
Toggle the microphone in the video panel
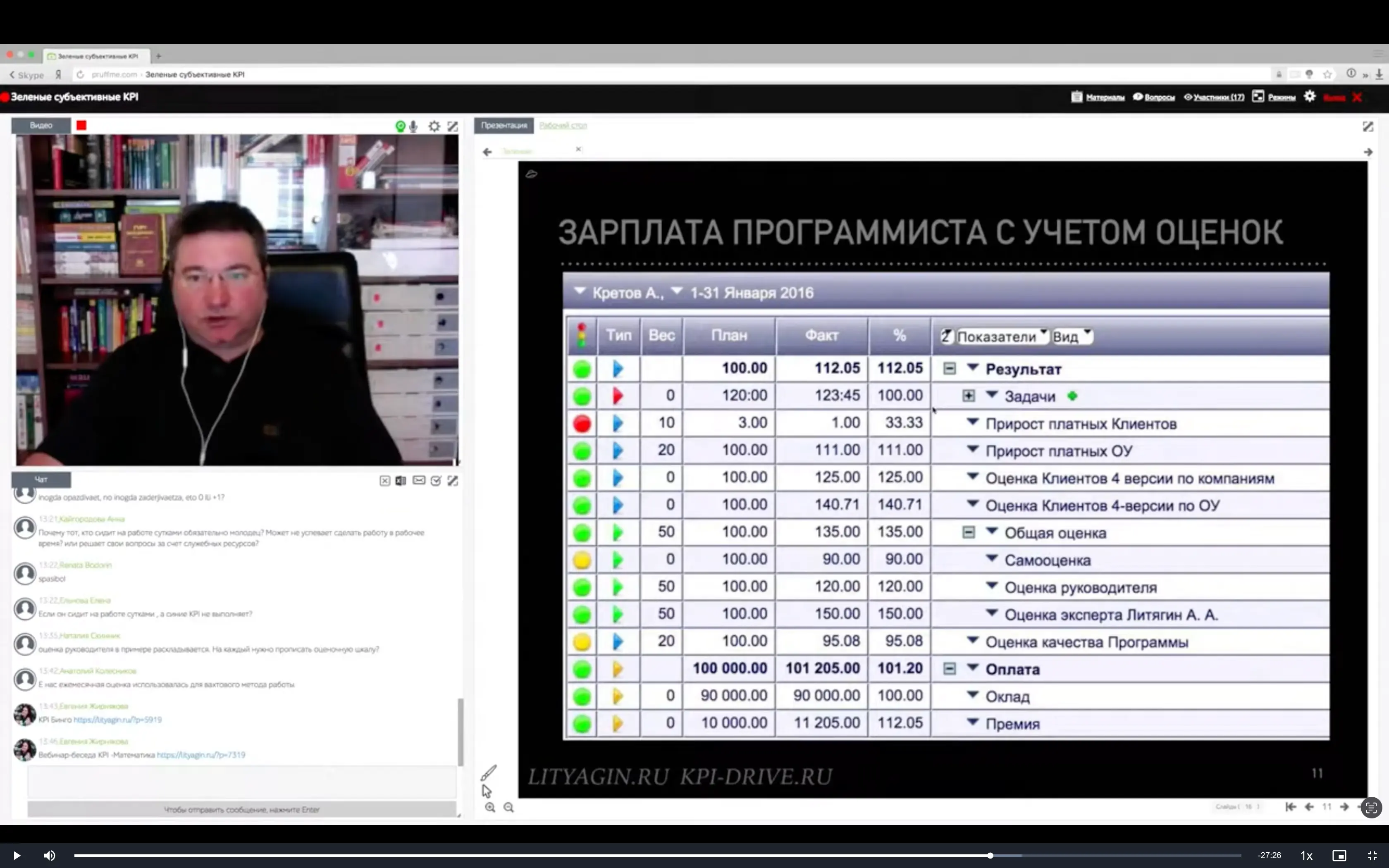(x=413, y=126)
